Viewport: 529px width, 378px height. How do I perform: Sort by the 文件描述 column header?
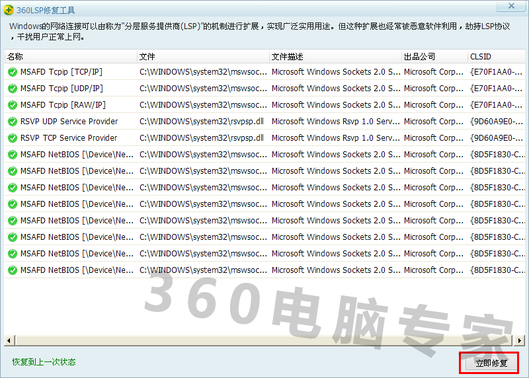point(336,57)
